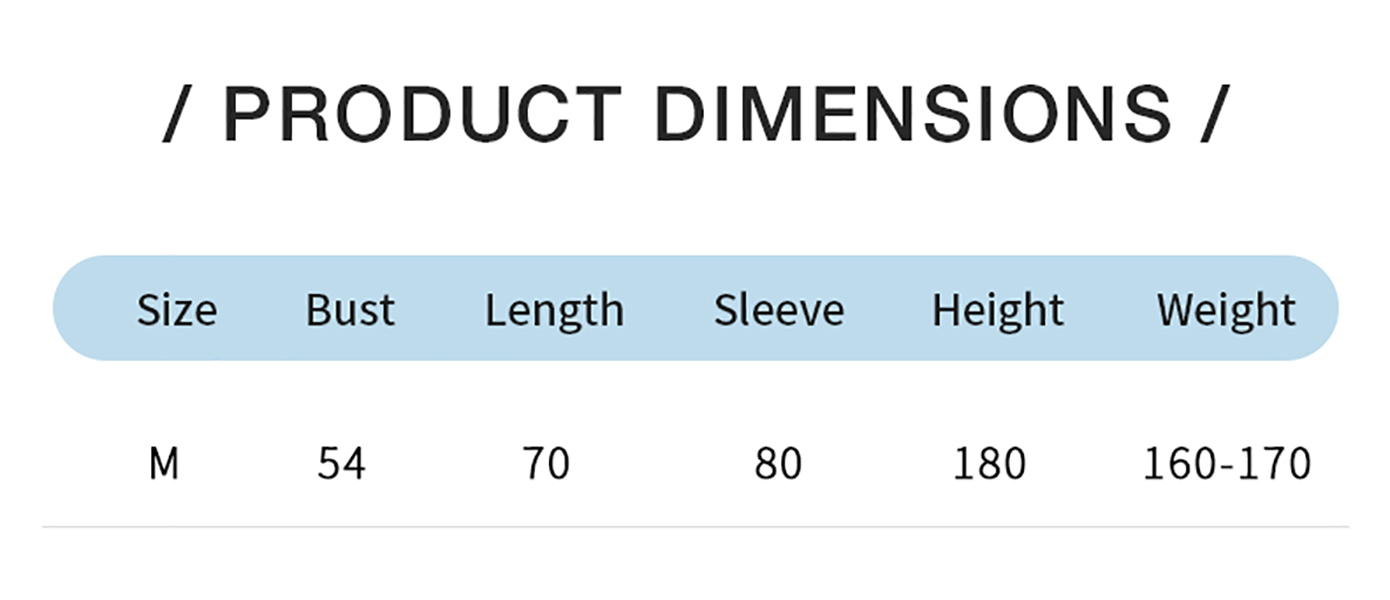Select the Sleeve column header
The height and width of the screenshot is (600, 1390).
[778, 310]
